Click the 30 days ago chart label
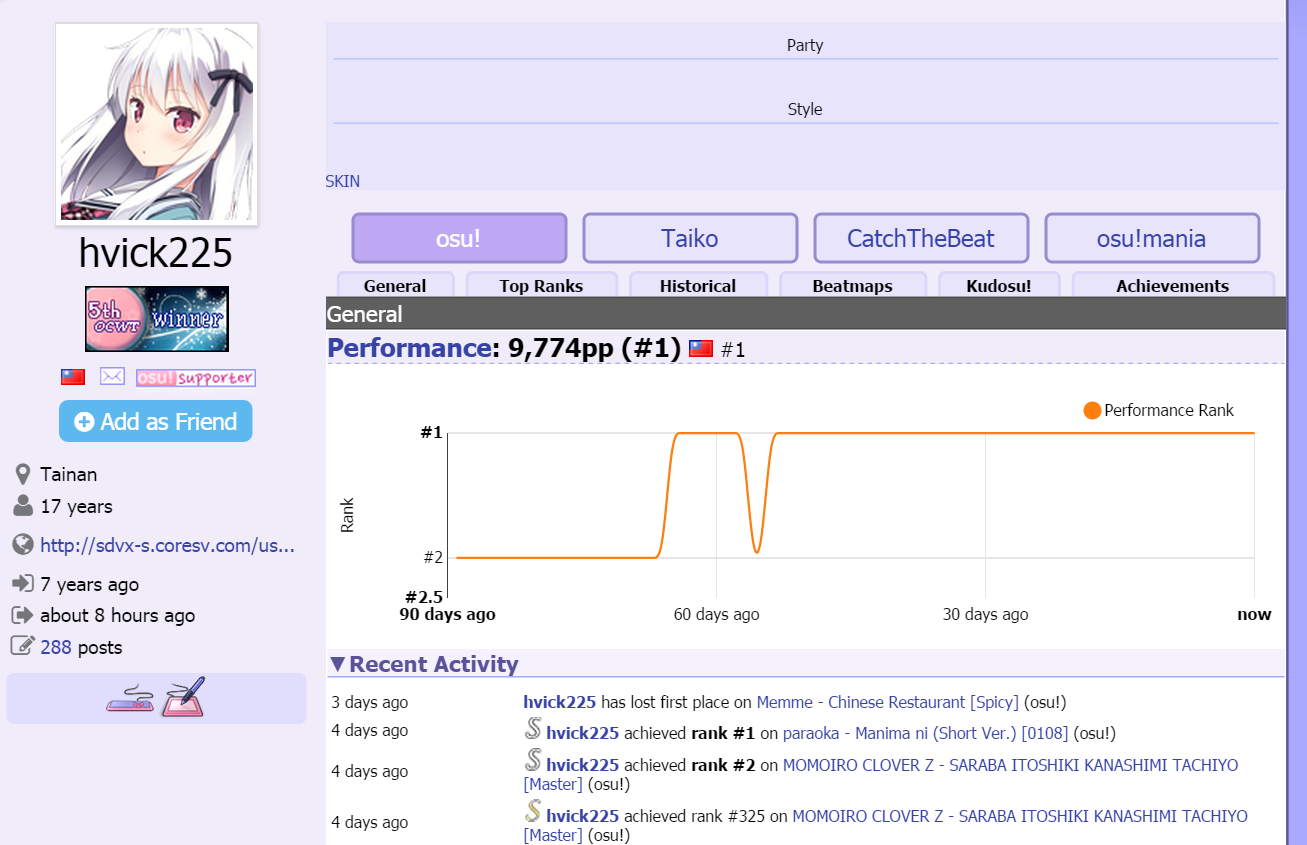1307x845 pixels. point(985,614)
